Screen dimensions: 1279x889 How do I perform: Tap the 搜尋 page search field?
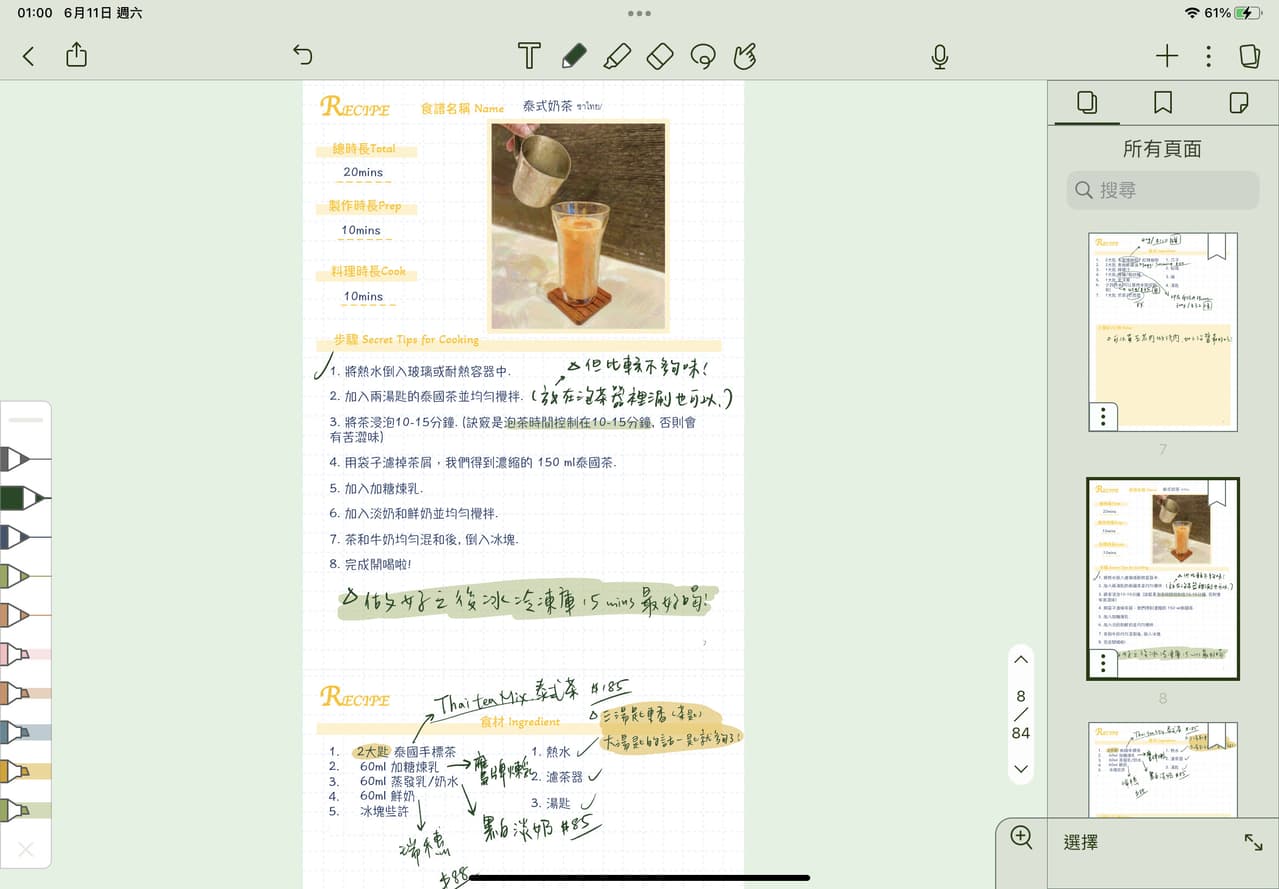(1162, 189)
